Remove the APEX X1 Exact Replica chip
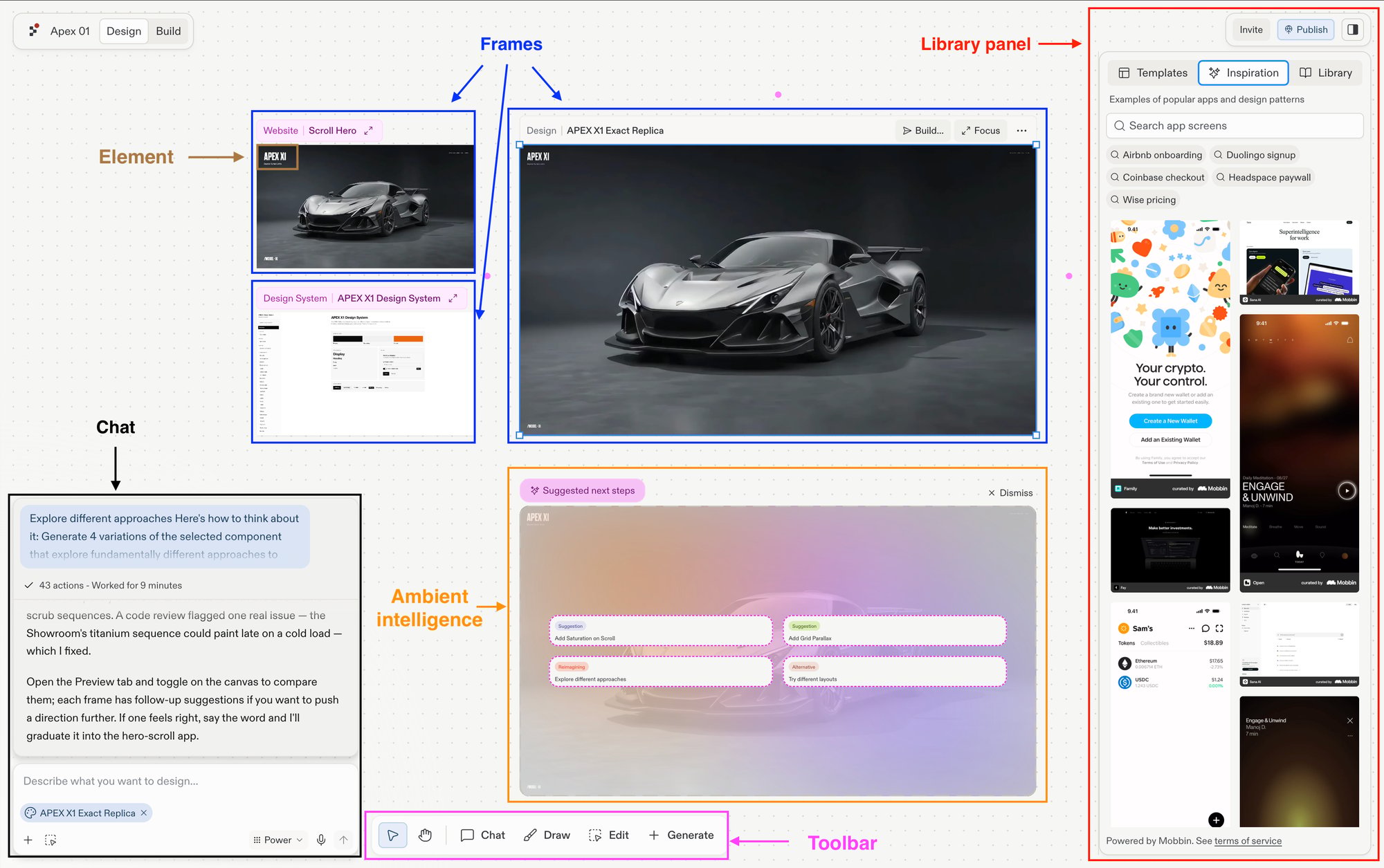 144,813
